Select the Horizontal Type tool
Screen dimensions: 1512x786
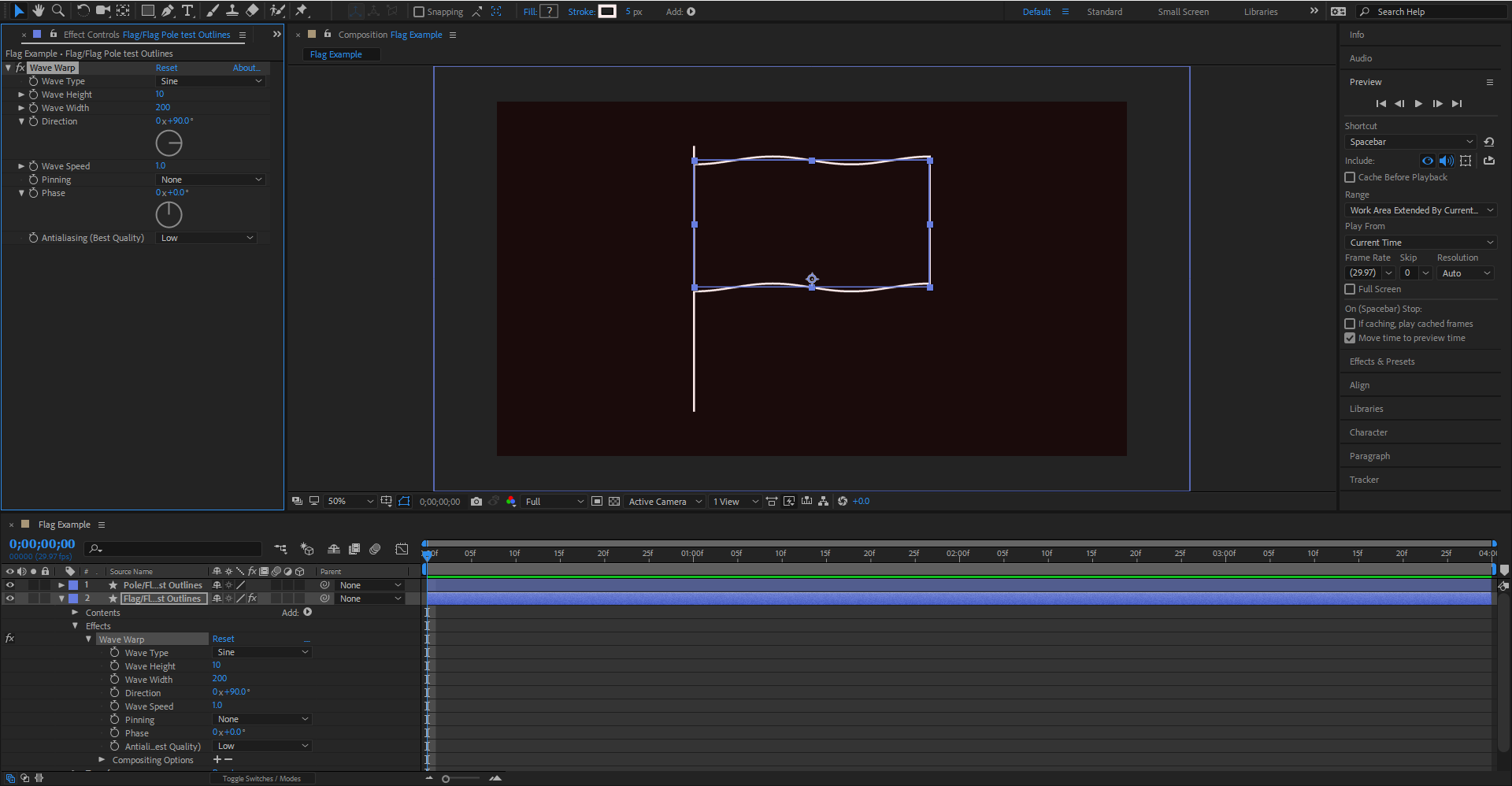pos(187,11)
